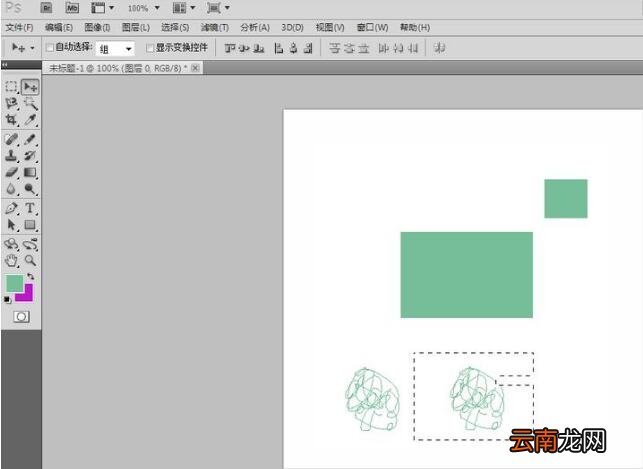Select the 3D Rotate tool
643x469 pixels.
(x=11, y=244)
